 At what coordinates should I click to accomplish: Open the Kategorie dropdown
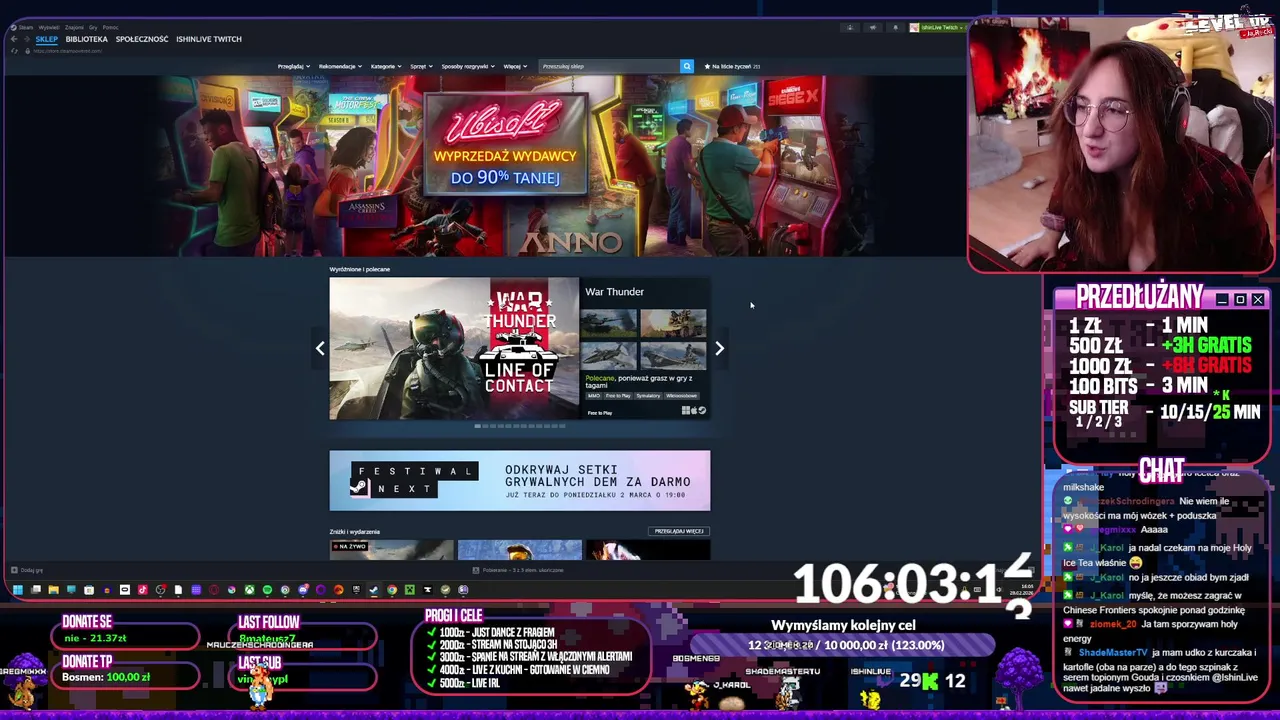click(x=386, y=66)
